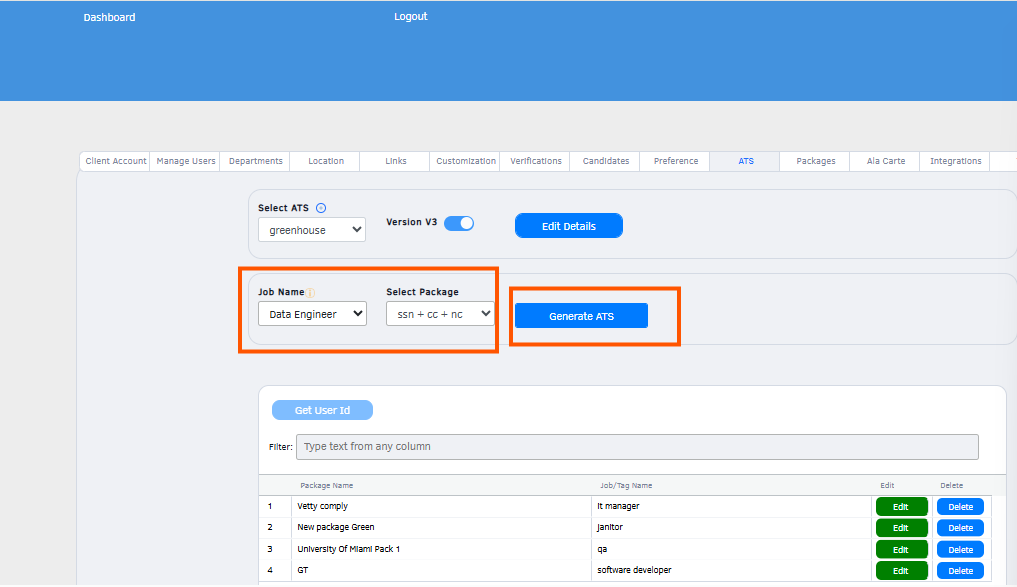Viewport: 1017px width, 587px height.
Task: Open the Dashboard link in the header
Action: pyautogui.click(x=109, y=17)
